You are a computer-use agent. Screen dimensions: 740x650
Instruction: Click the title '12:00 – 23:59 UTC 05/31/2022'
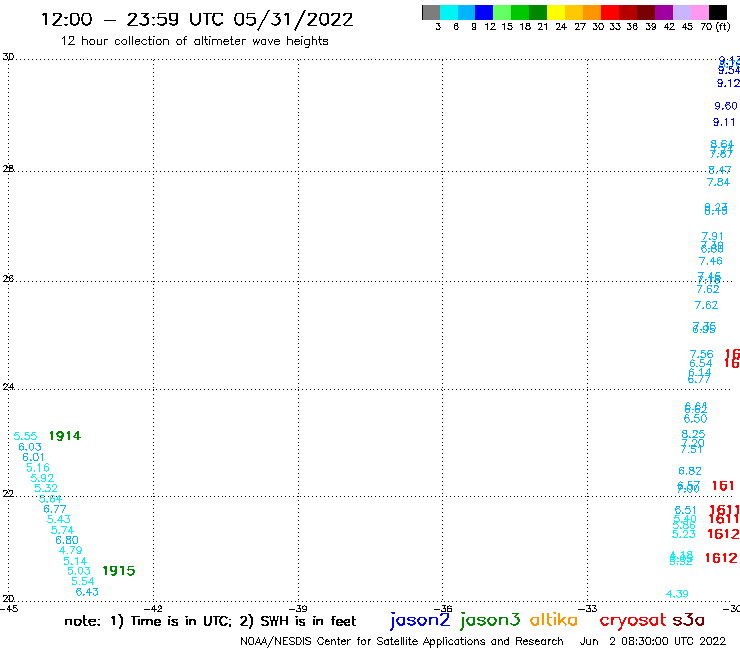pos(197,20)
